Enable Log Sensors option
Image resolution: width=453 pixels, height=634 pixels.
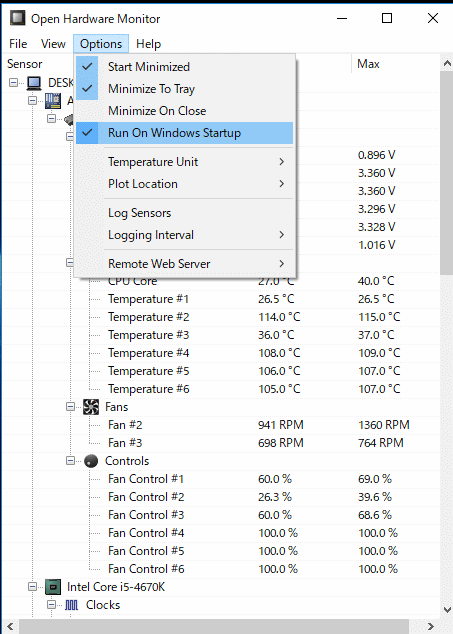tap(184, 213)
